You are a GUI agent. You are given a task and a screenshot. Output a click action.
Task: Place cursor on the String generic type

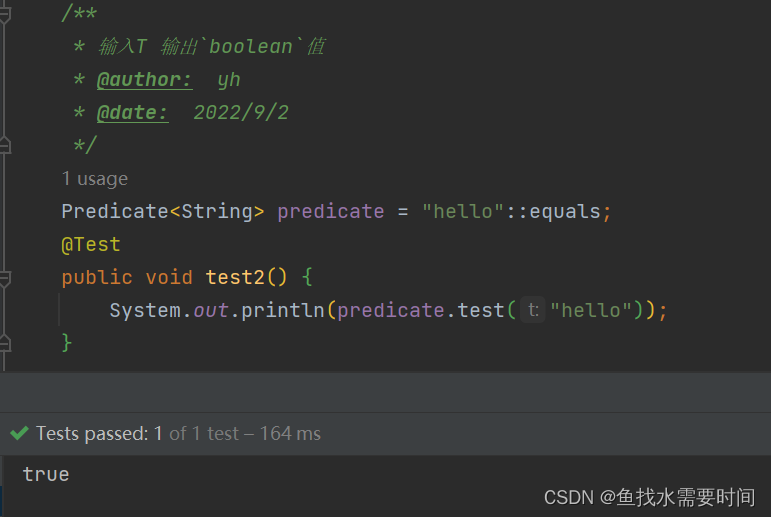click(216, 211)
